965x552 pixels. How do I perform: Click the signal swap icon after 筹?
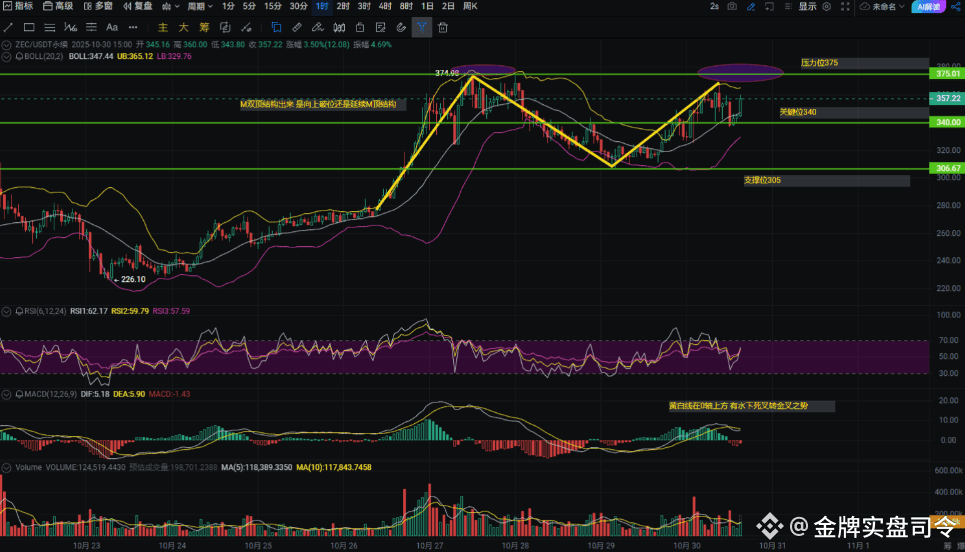pyautogui.click(x=225, y=28)
